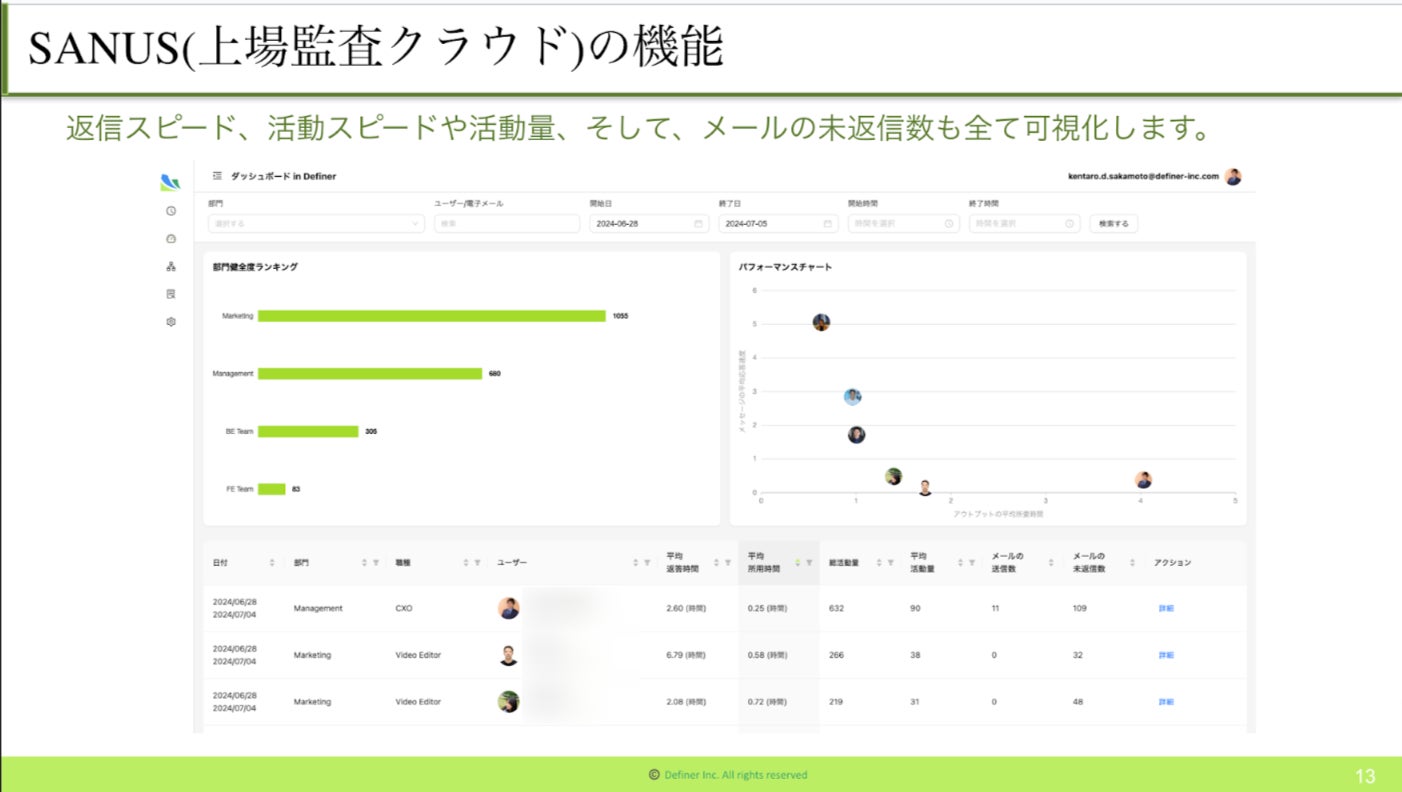Expand the 部門 department dropdown
This screenshot has height=792, width=1402.
coord(316,224)
